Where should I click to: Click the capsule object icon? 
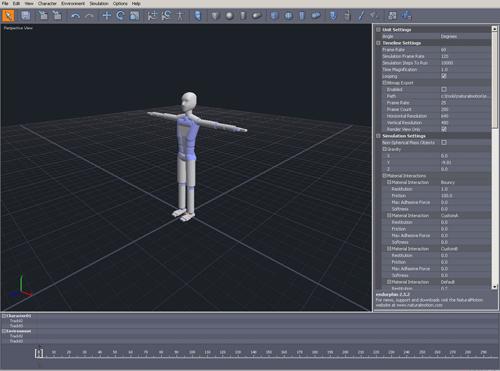[x=257, y=16]
